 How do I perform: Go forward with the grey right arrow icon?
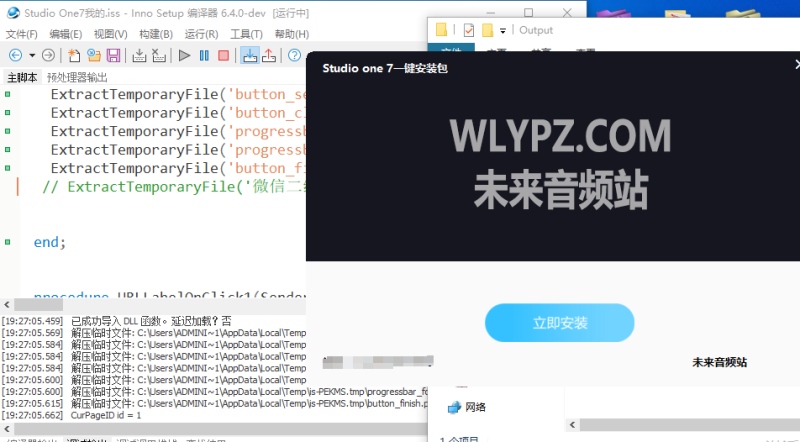point(48,55)
